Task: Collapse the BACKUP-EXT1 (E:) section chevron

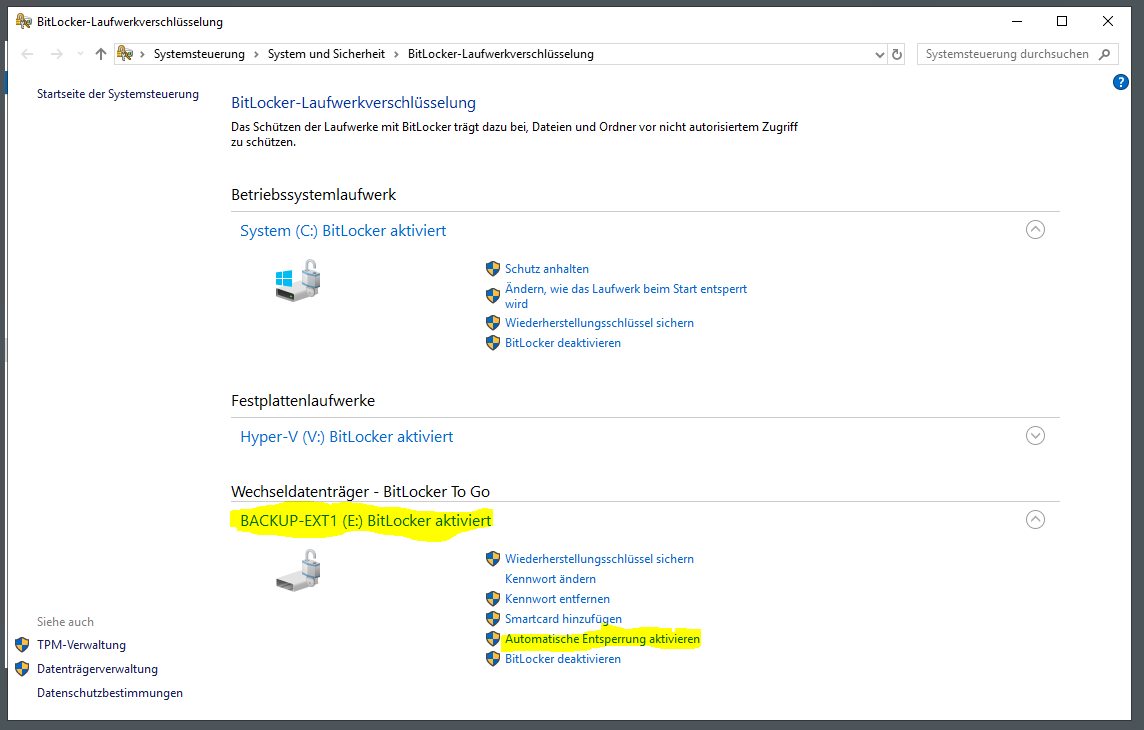Action: point(1035,520)
